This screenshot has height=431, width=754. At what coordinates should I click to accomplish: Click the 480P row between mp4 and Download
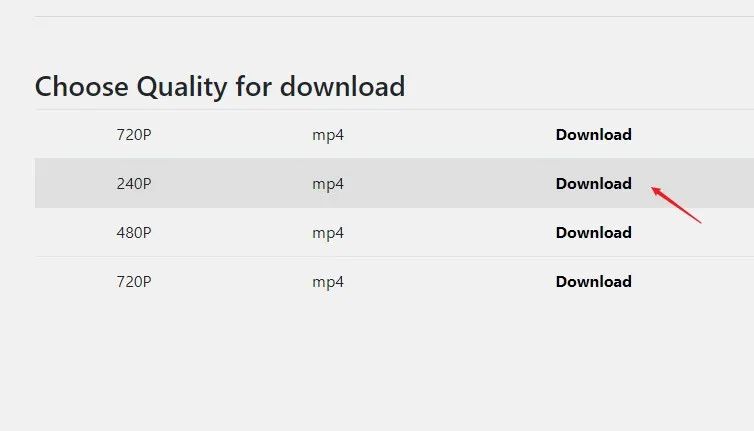pyautogui.click(x=450, y=232)
